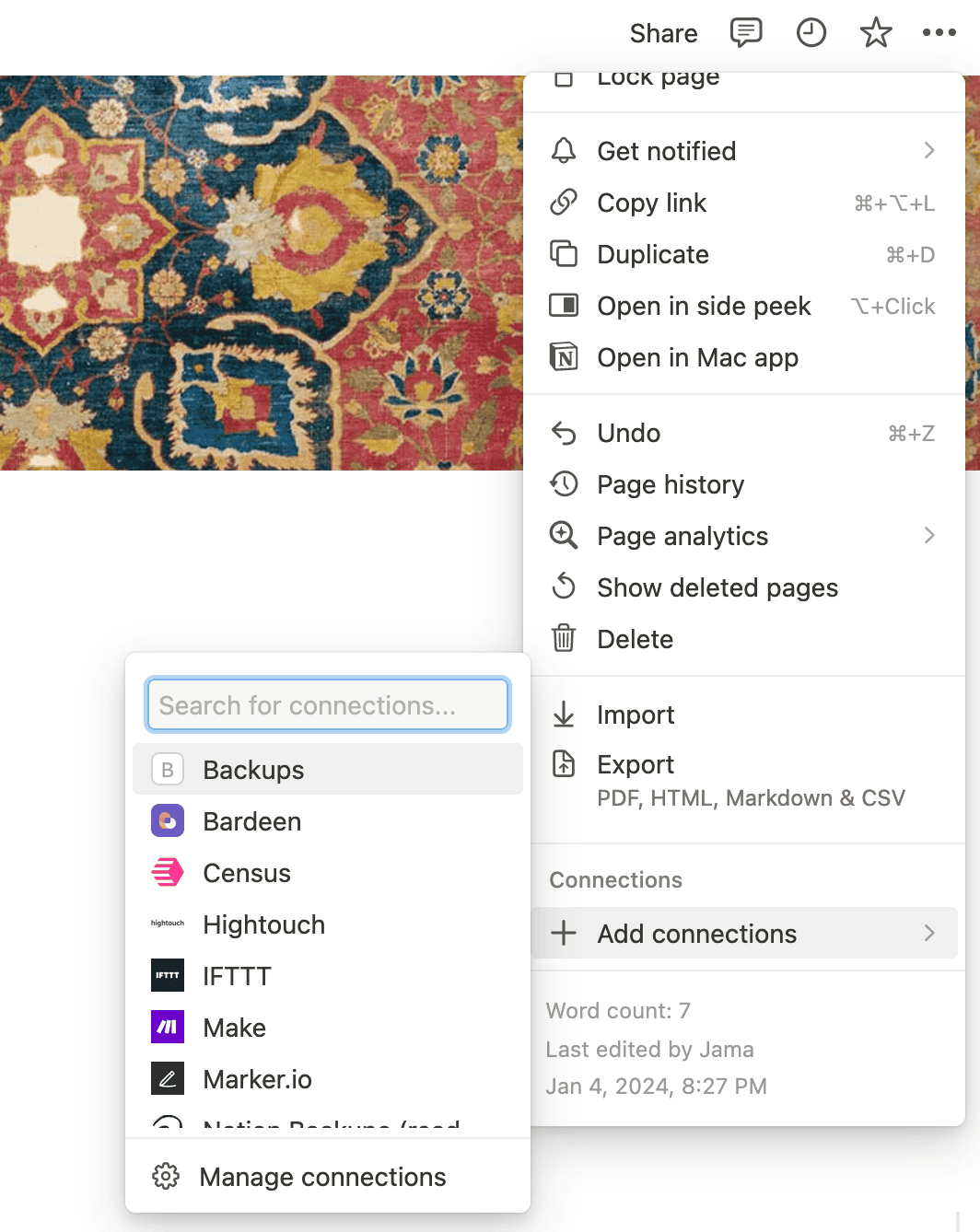Screen dimensions: 980x1232
Task: Click the IFTTT connection icon
Action: [x=167, y=975]
